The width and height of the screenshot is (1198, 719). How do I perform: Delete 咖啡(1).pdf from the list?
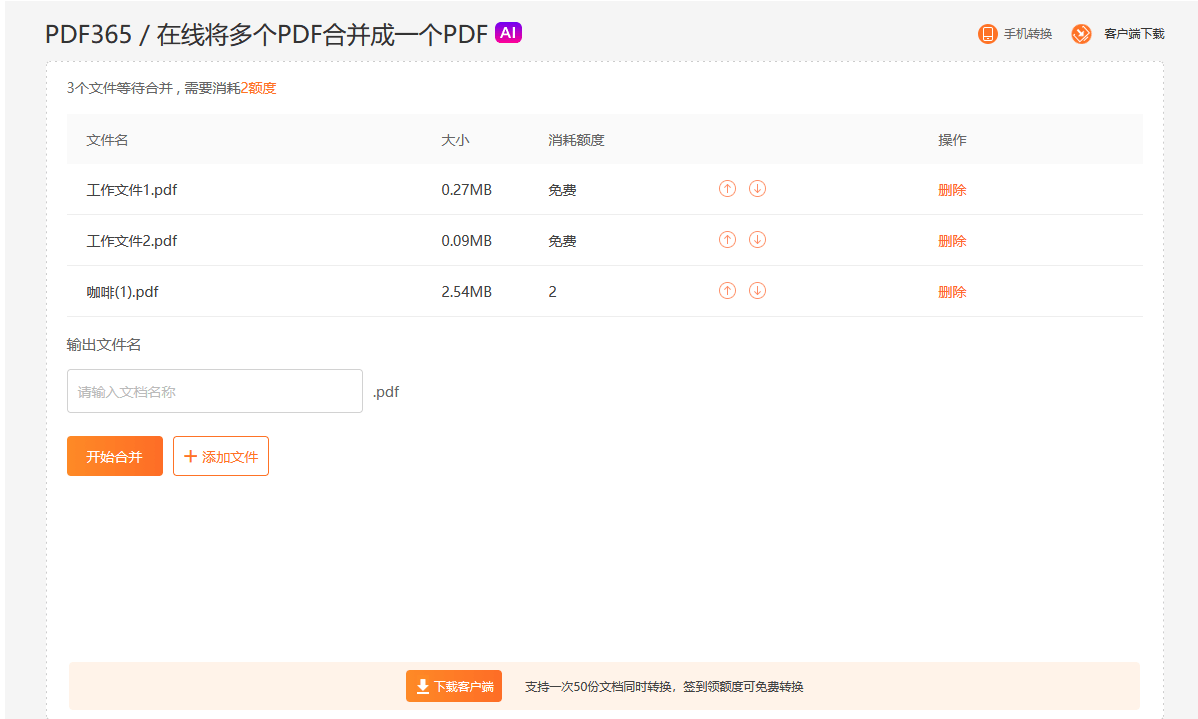(x=952, y=292)
